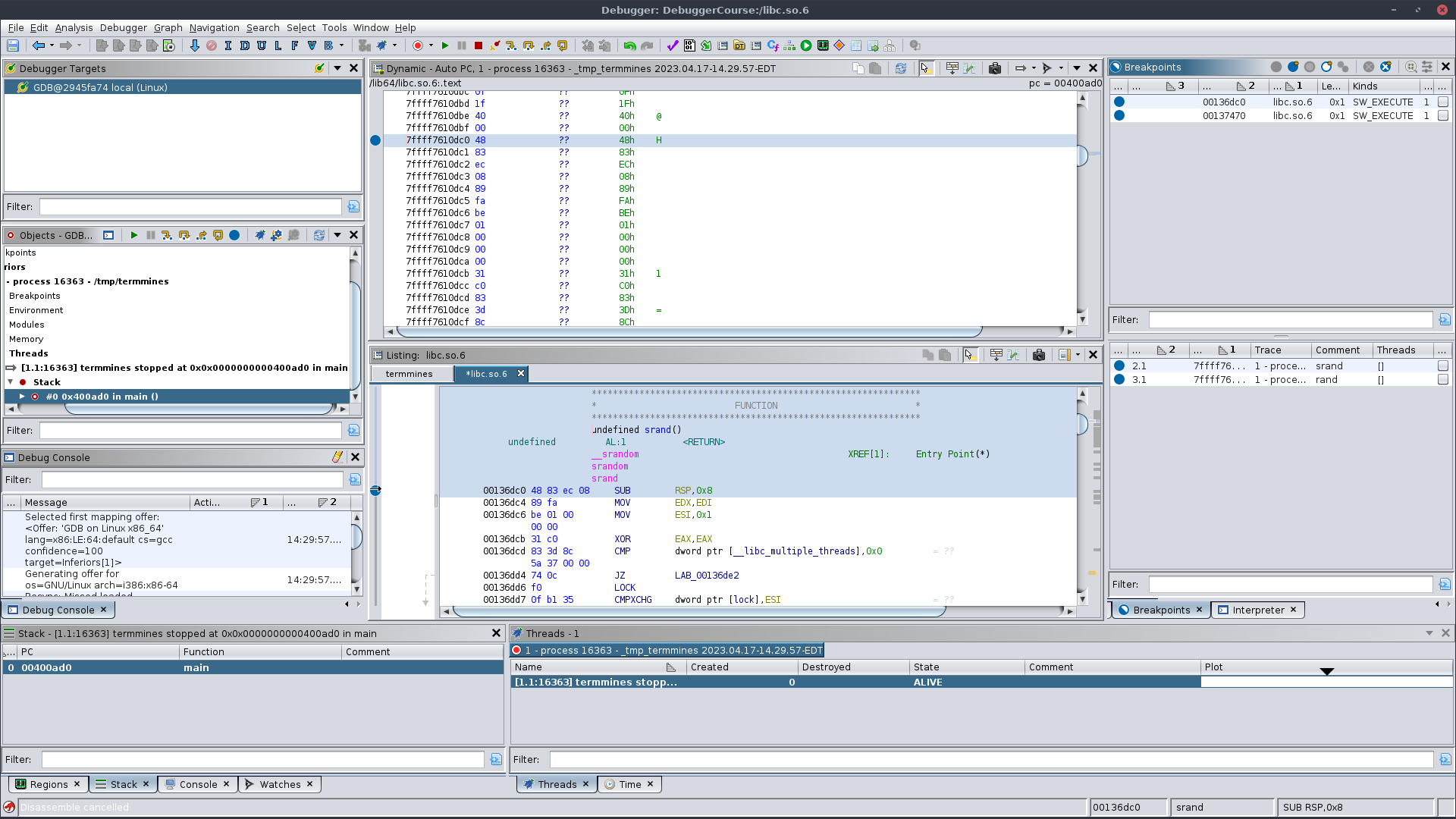Select the Debug Console button at bottom left
The image size is (1456, 819).
(59, 609)
